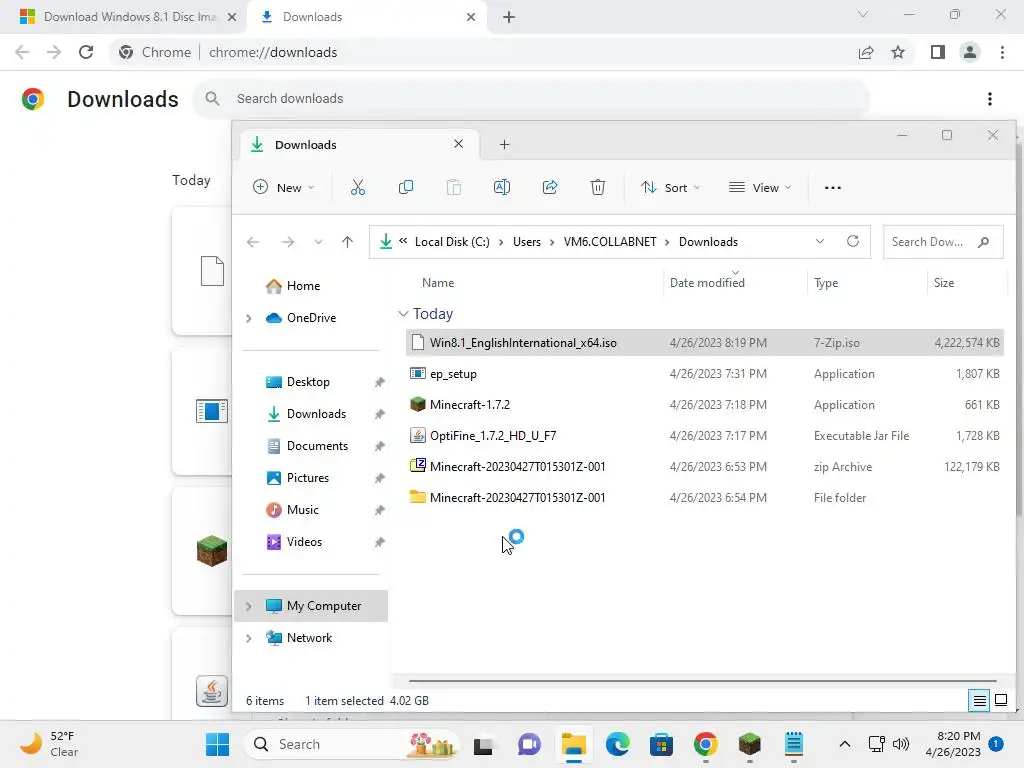1024x768 pixels.
Task: Click the Share icon in Explorer toolbar
Action: pyautogui.click(x=550, y=187)
